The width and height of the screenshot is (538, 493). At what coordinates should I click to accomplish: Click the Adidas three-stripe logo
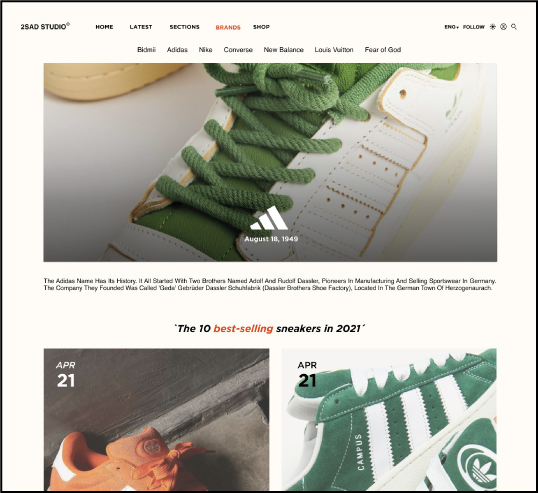coord(269,218)
